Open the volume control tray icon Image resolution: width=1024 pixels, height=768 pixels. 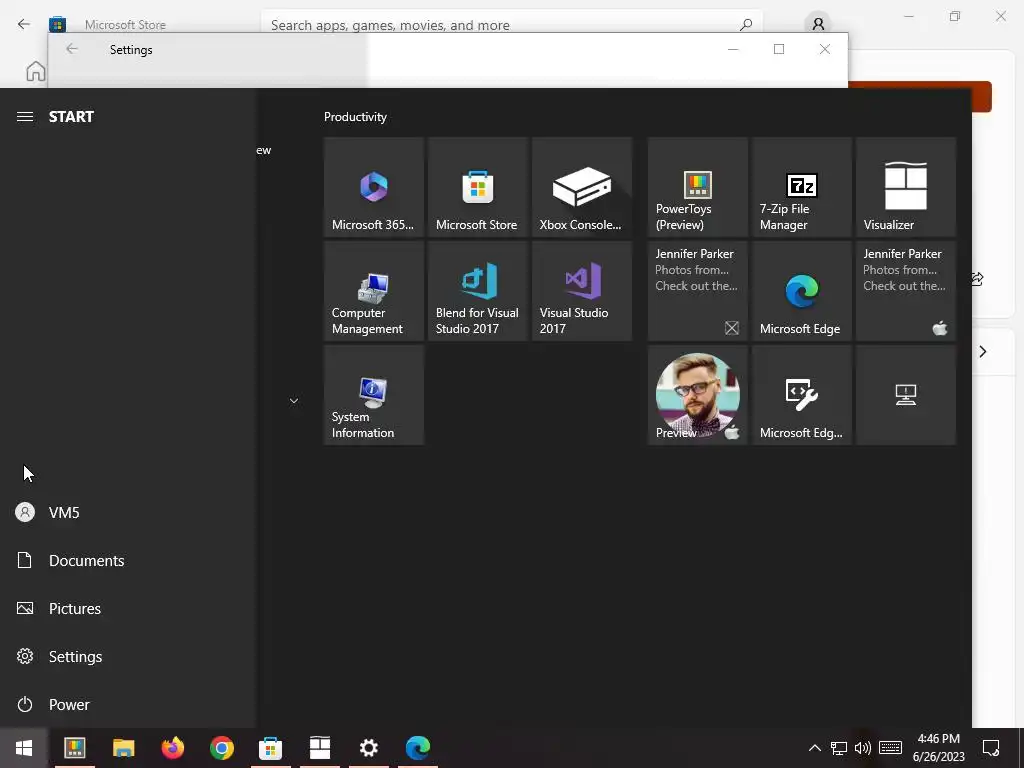pos(863,748)
